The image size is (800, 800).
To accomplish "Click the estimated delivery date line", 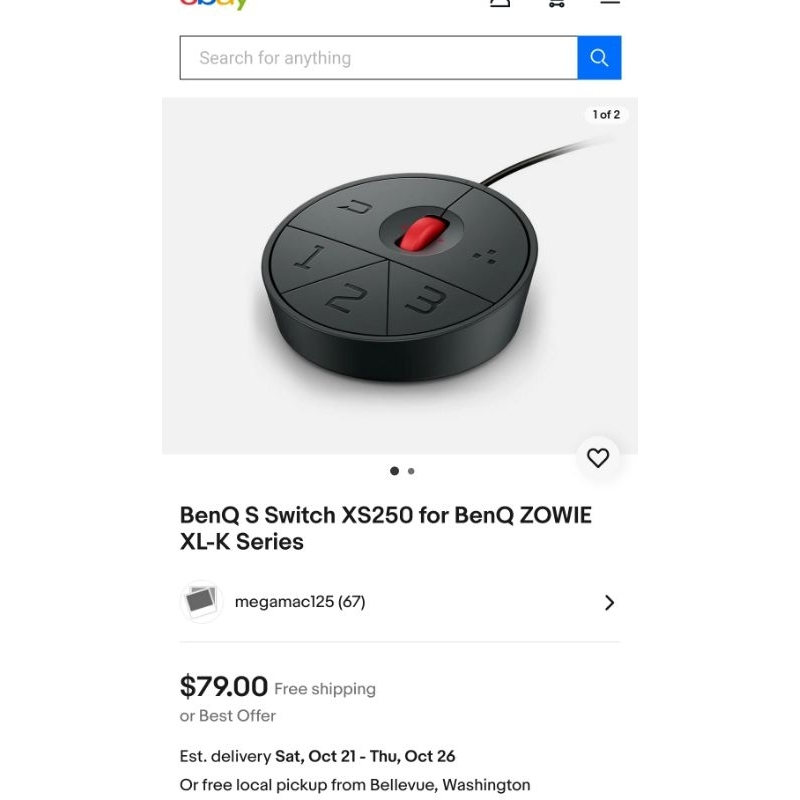I will [x=317, y=756].
